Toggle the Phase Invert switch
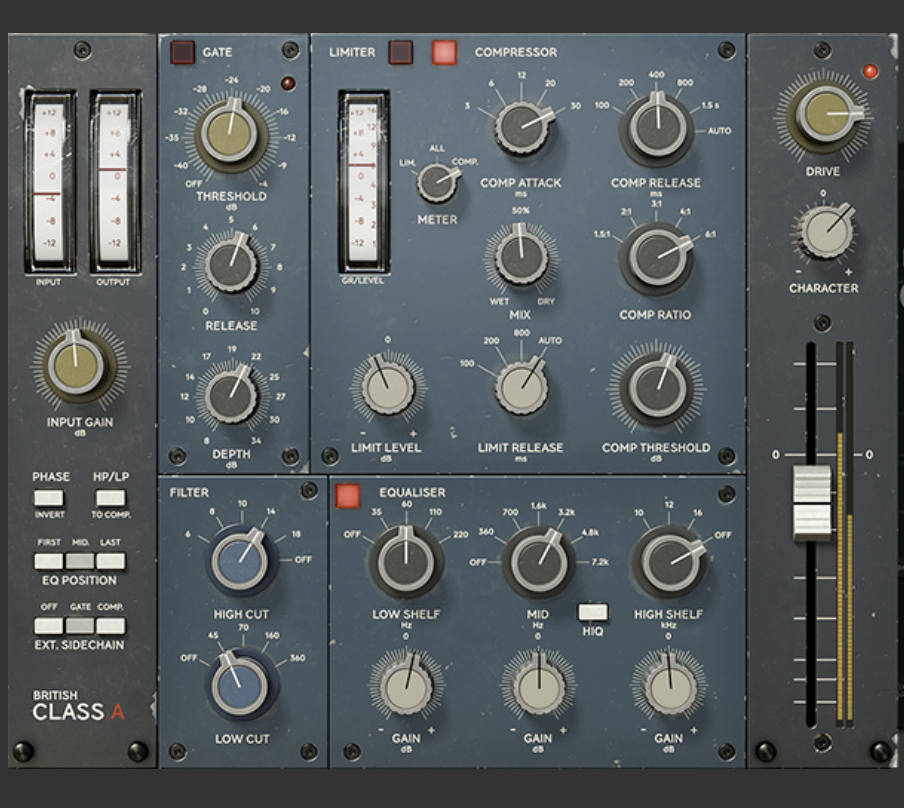This screenshot has height=808, width=904. (x=48, y=498)
